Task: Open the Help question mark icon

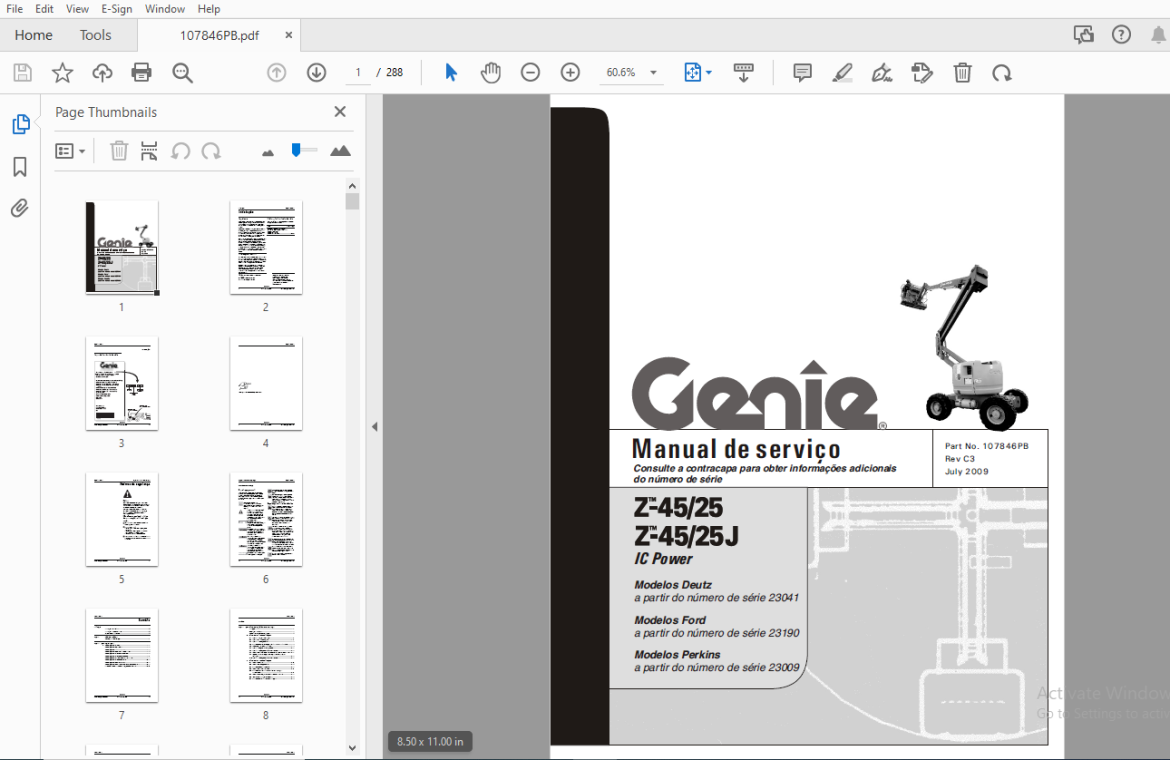Action: pos(1121,34)
